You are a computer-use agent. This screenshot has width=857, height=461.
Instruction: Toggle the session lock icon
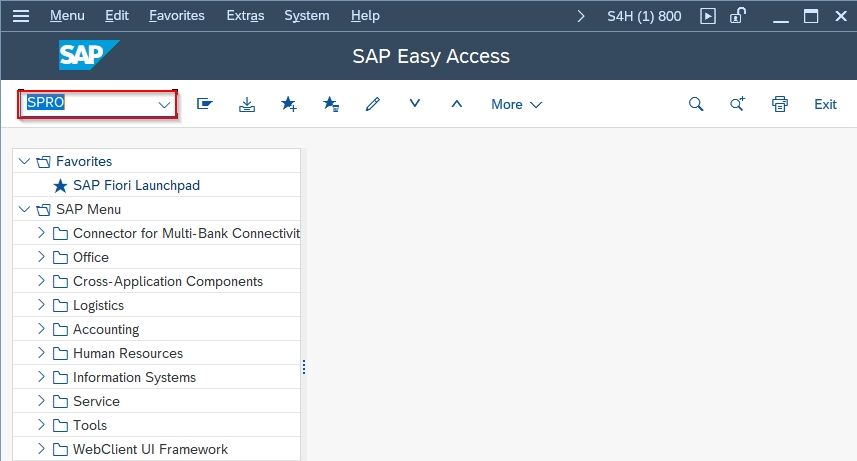[738, 16]
